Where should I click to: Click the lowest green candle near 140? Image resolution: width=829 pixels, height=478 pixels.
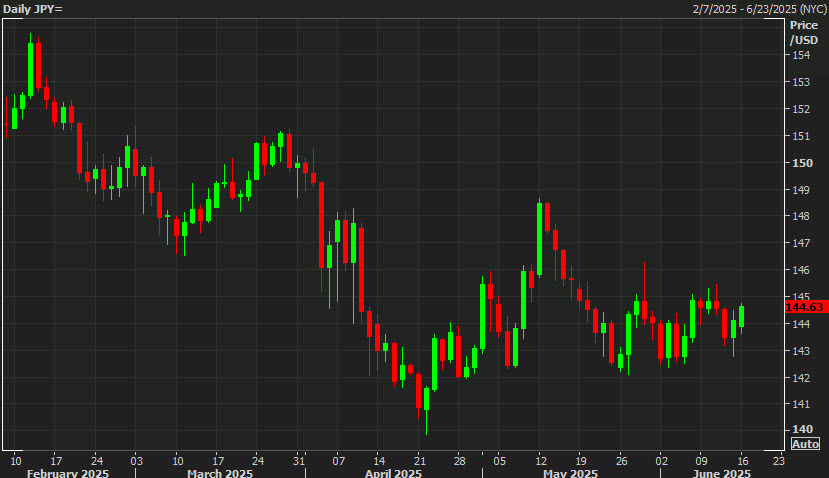coord(427,399)
